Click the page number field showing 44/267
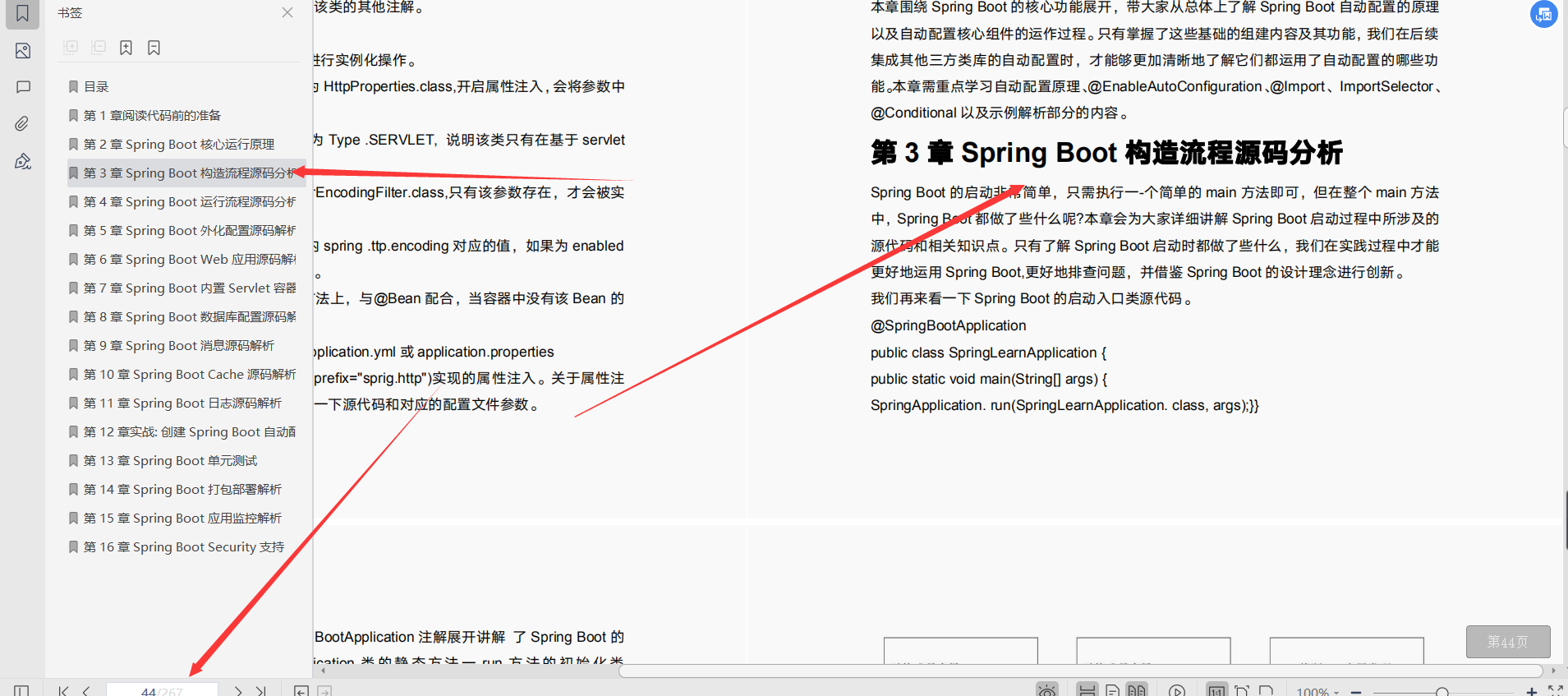1568x696 pixels. (x=162, y=690)
